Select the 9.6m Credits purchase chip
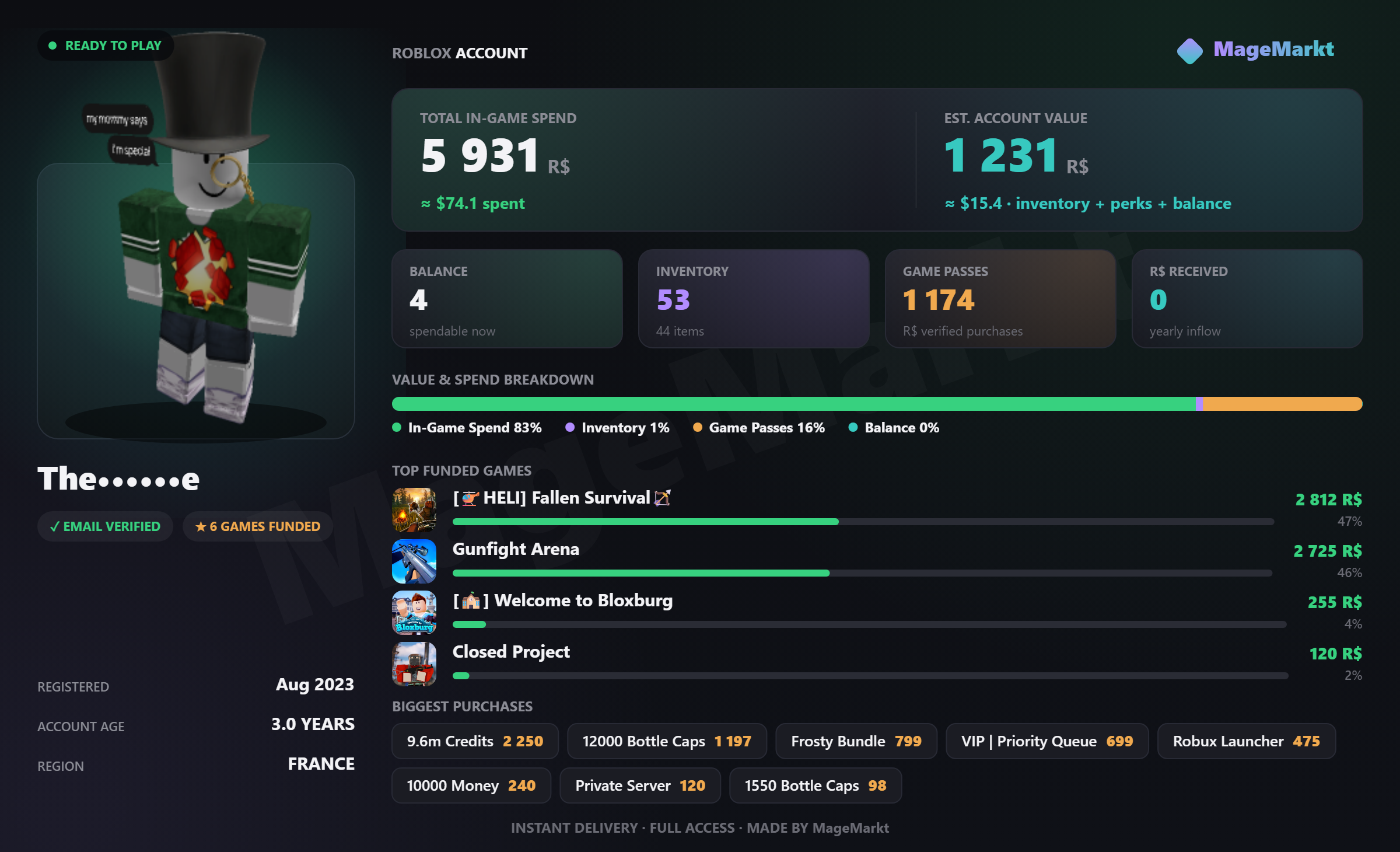 475,741
